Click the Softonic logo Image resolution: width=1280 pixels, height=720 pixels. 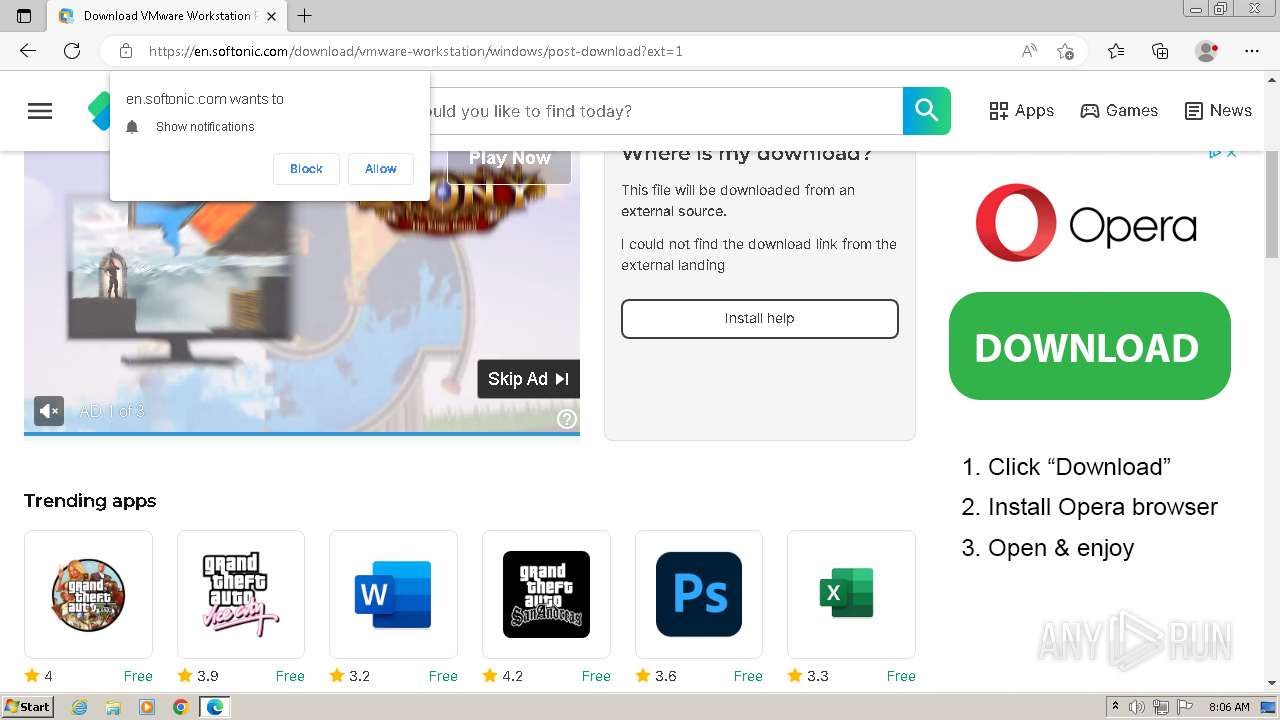click(x=99, y=111)
